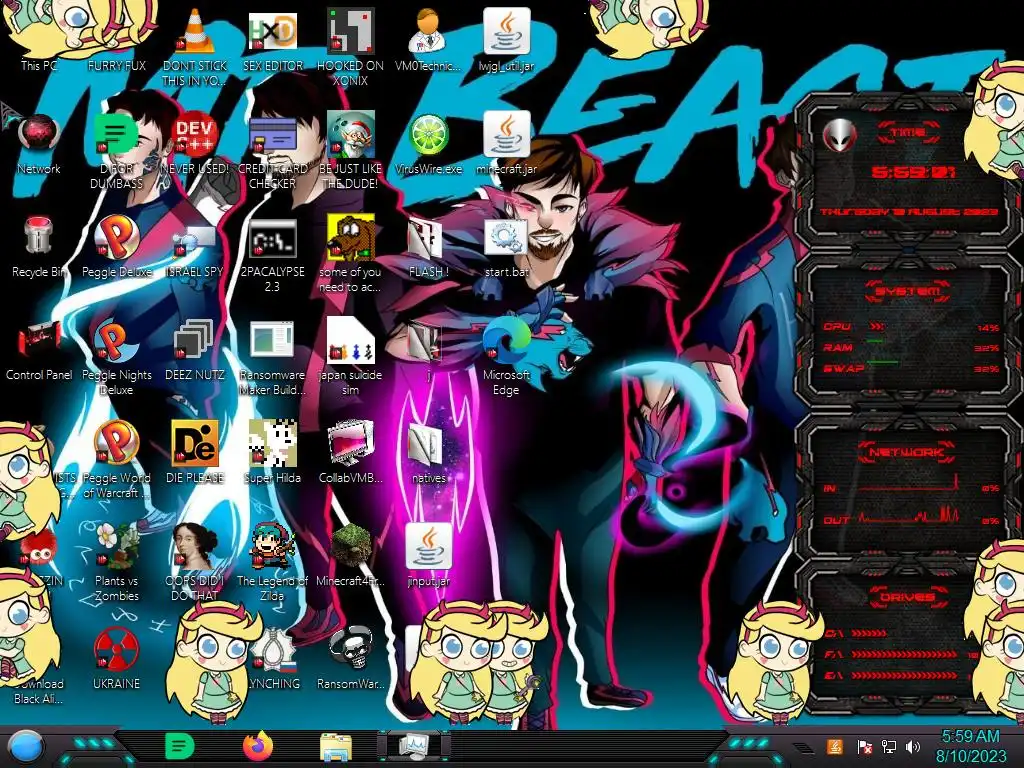Screen dimensions: 1024x768
Task: Switch to the active monitor app on taskbar
Action: 413,747
